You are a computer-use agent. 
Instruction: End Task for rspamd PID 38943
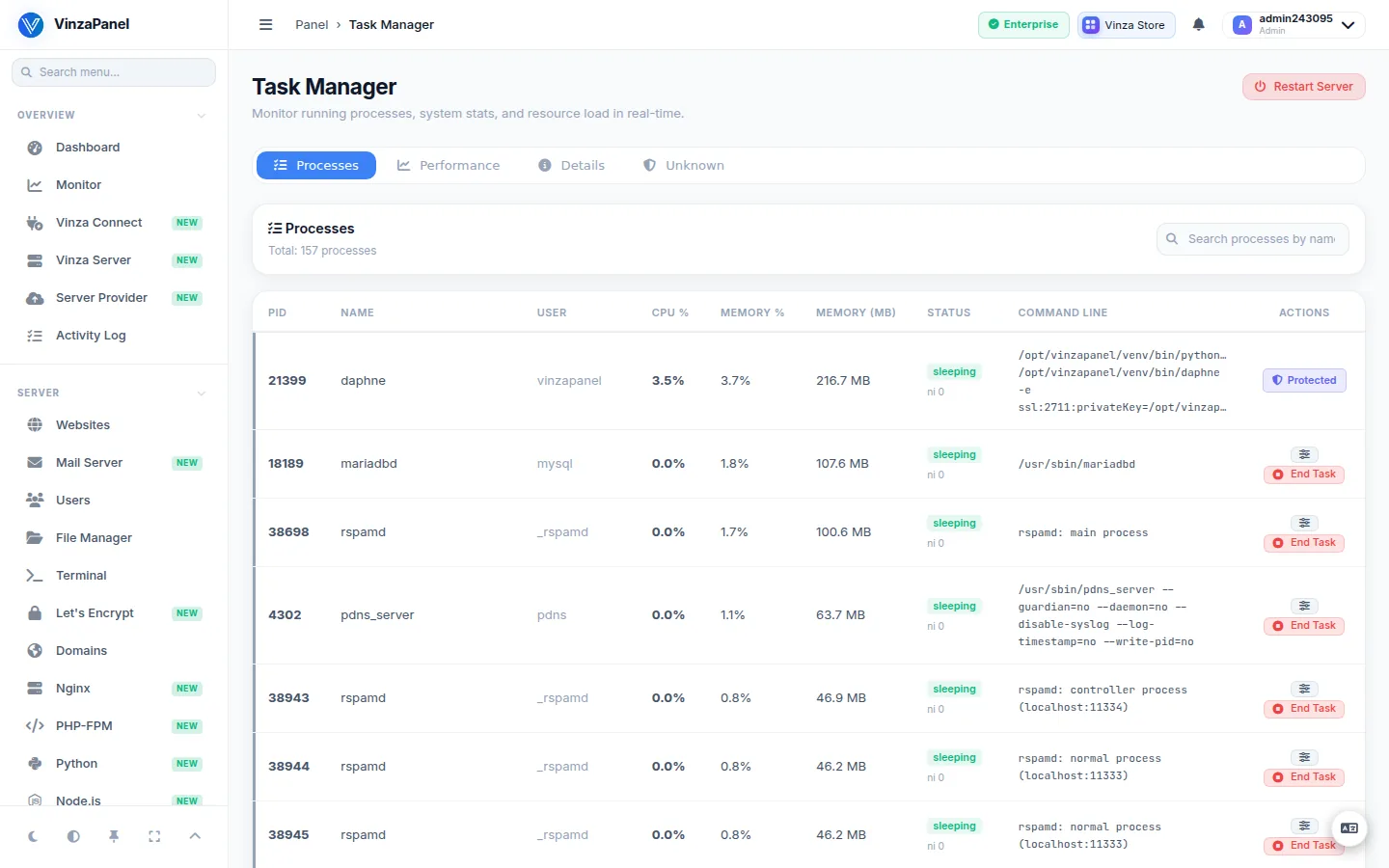click(1304, 709)
